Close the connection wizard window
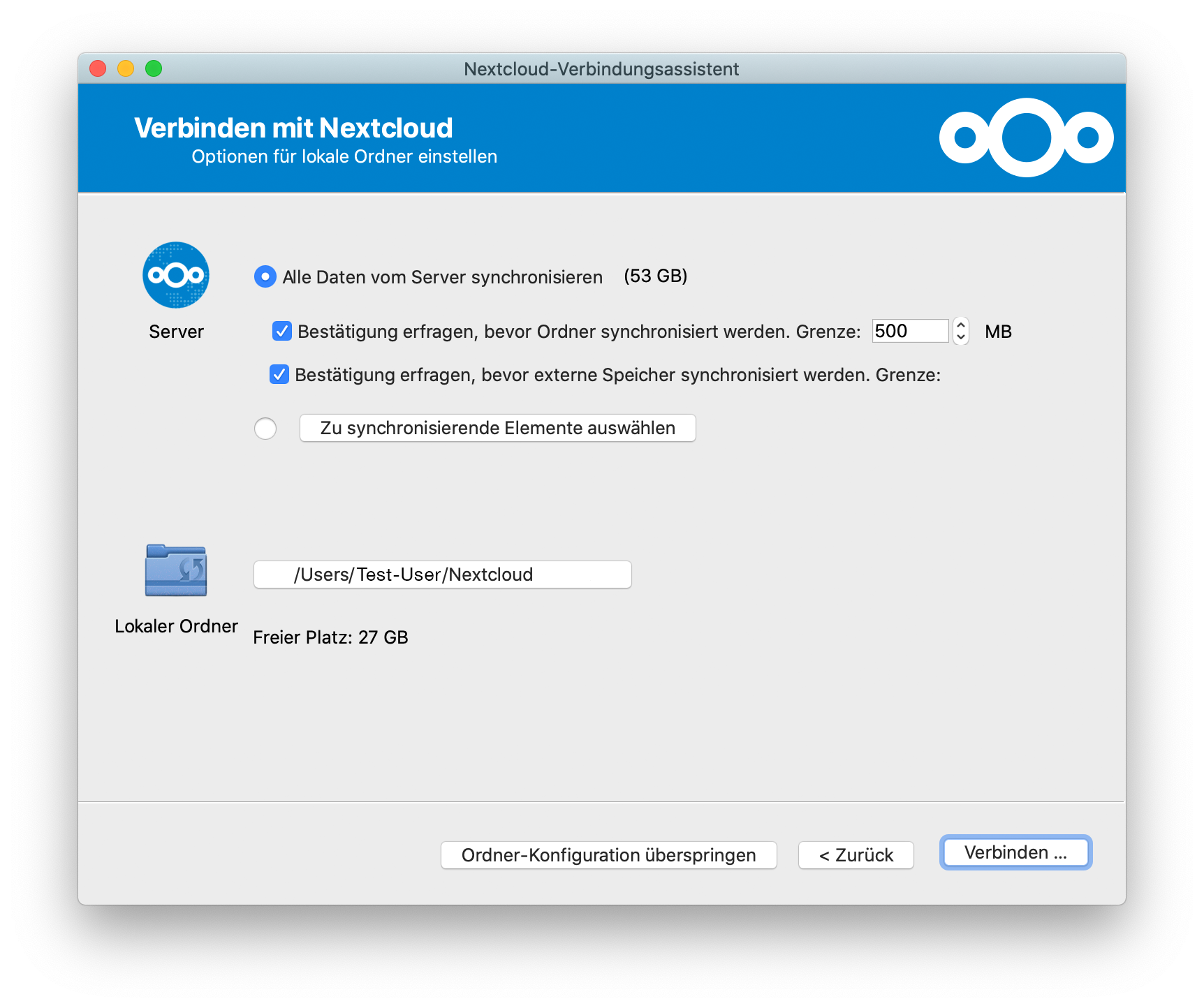 tap(98, 68)
